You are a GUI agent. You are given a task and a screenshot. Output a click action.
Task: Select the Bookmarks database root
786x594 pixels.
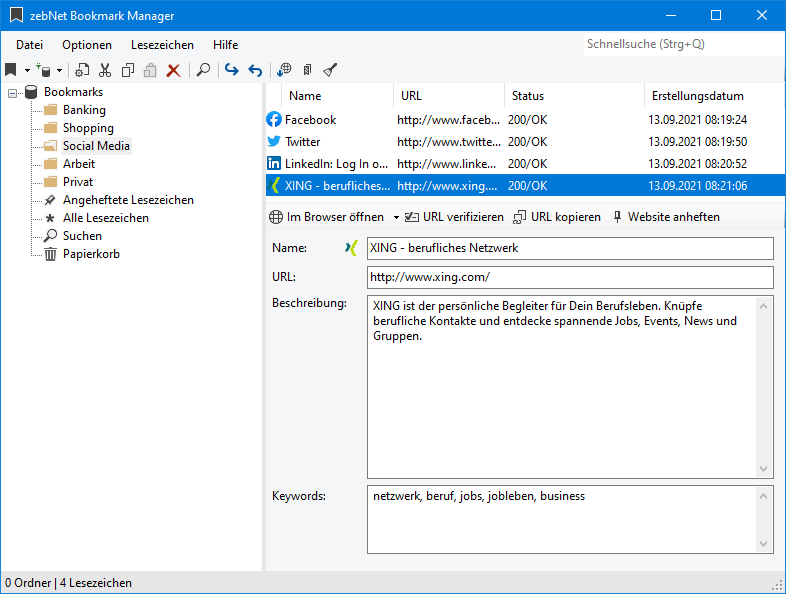73,92
